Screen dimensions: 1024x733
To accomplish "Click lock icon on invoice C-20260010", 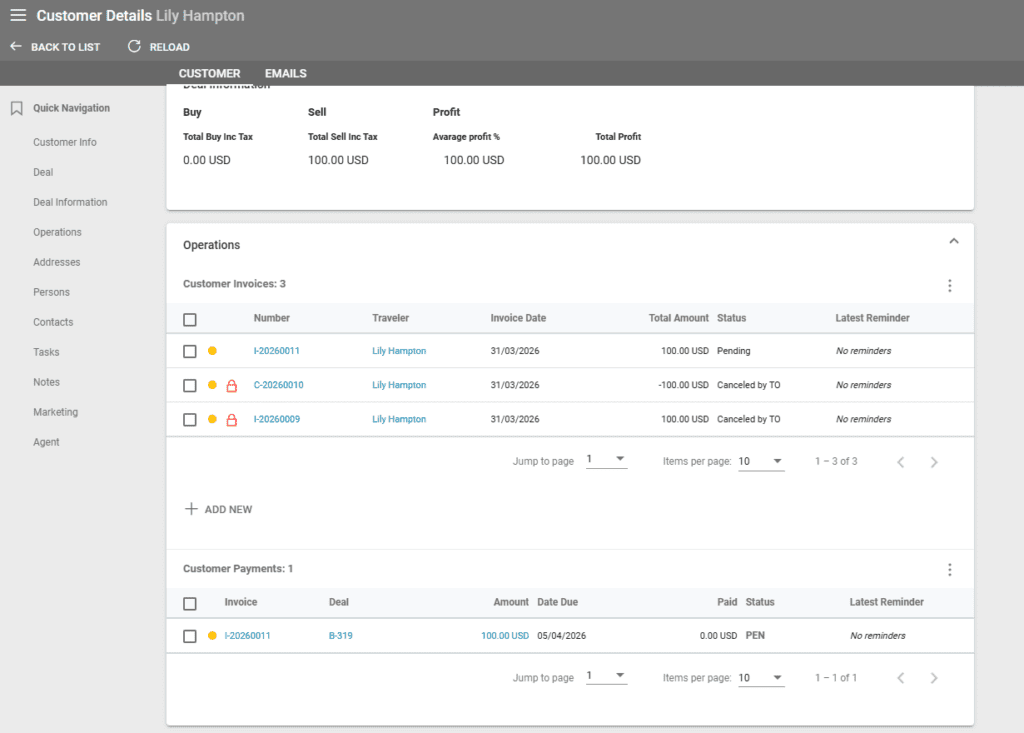I will point(232,386).
